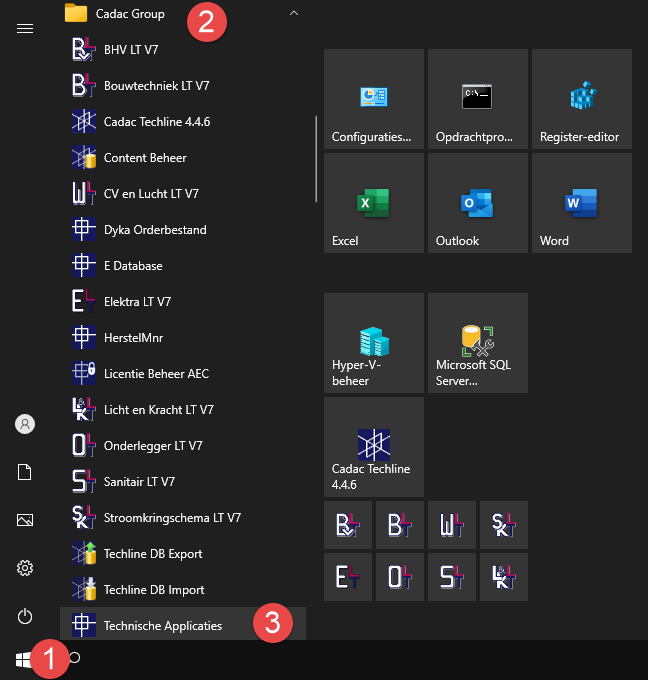The width and height of the screenshot is (648, 680).
Task: Click the small CV en Lucht W tile
Action: tap(452, 525)
